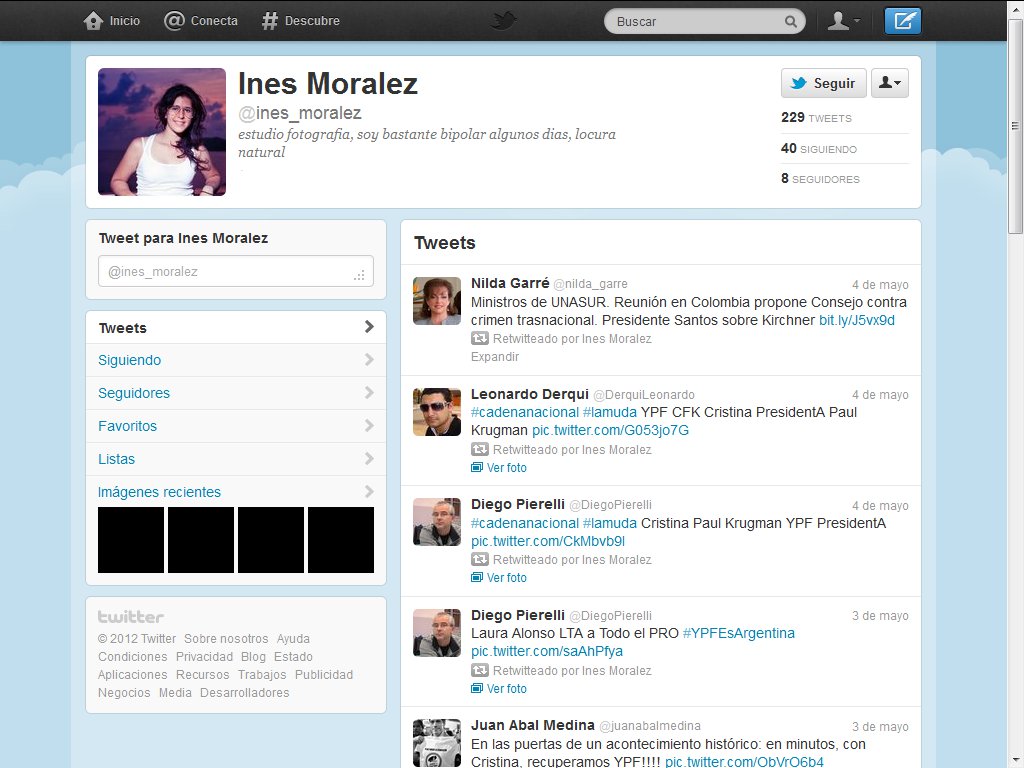The width and height of the screenshot is (1024, 768).
Task: Open the user actions dropdown beside Seguir
Action: pos(889,83)
